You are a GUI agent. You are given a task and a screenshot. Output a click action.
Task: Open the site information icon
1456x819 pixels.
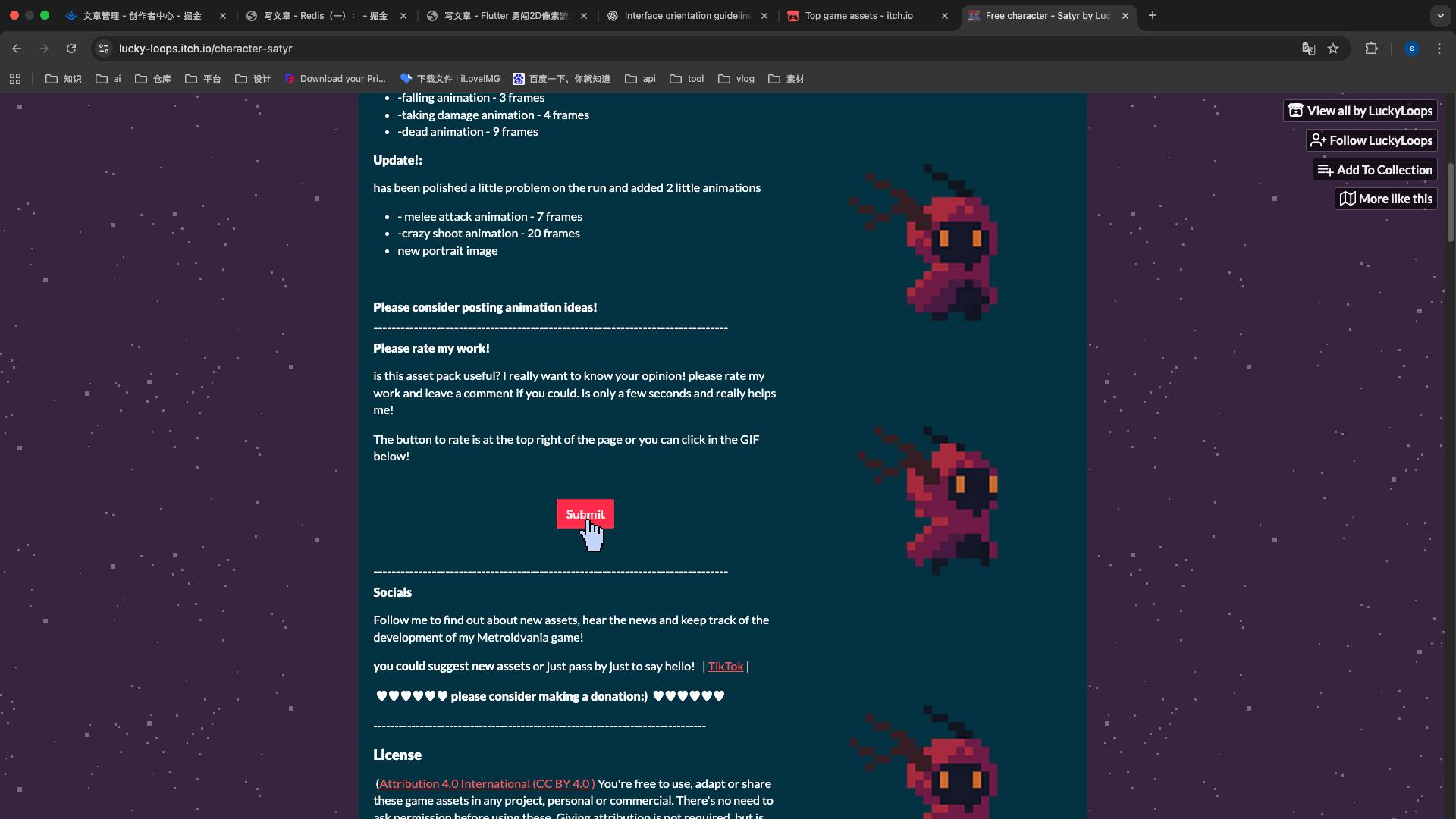[x=104, y=49]
